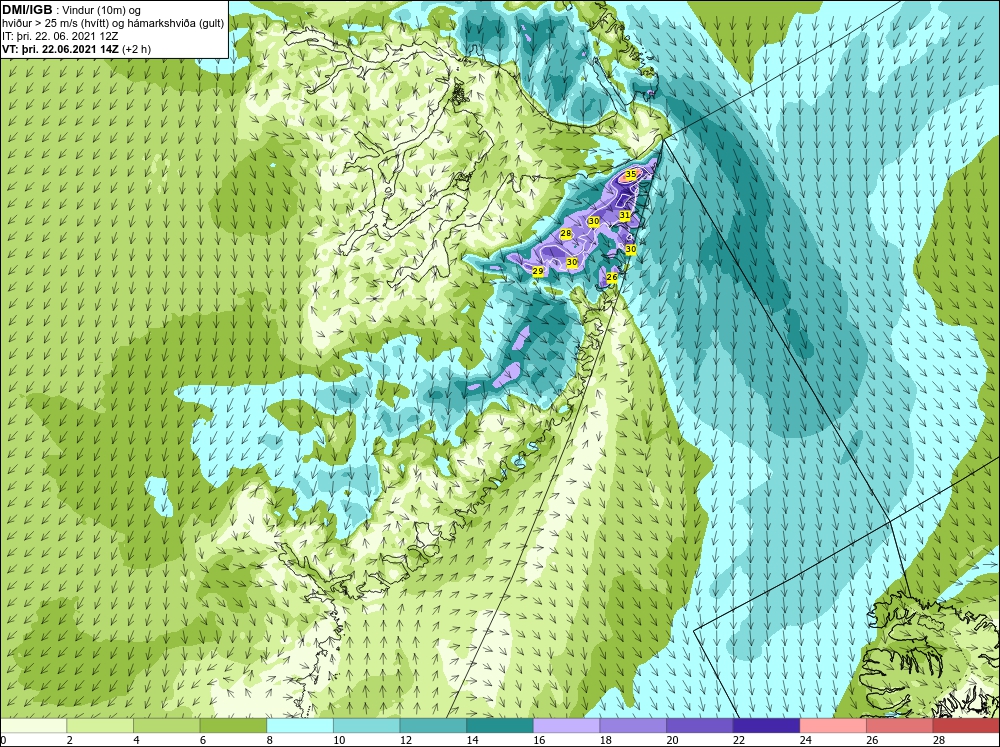Screen dimensions: 1000x747
Task: Click scale number 22 on the legend
Action: pos(739,740)
